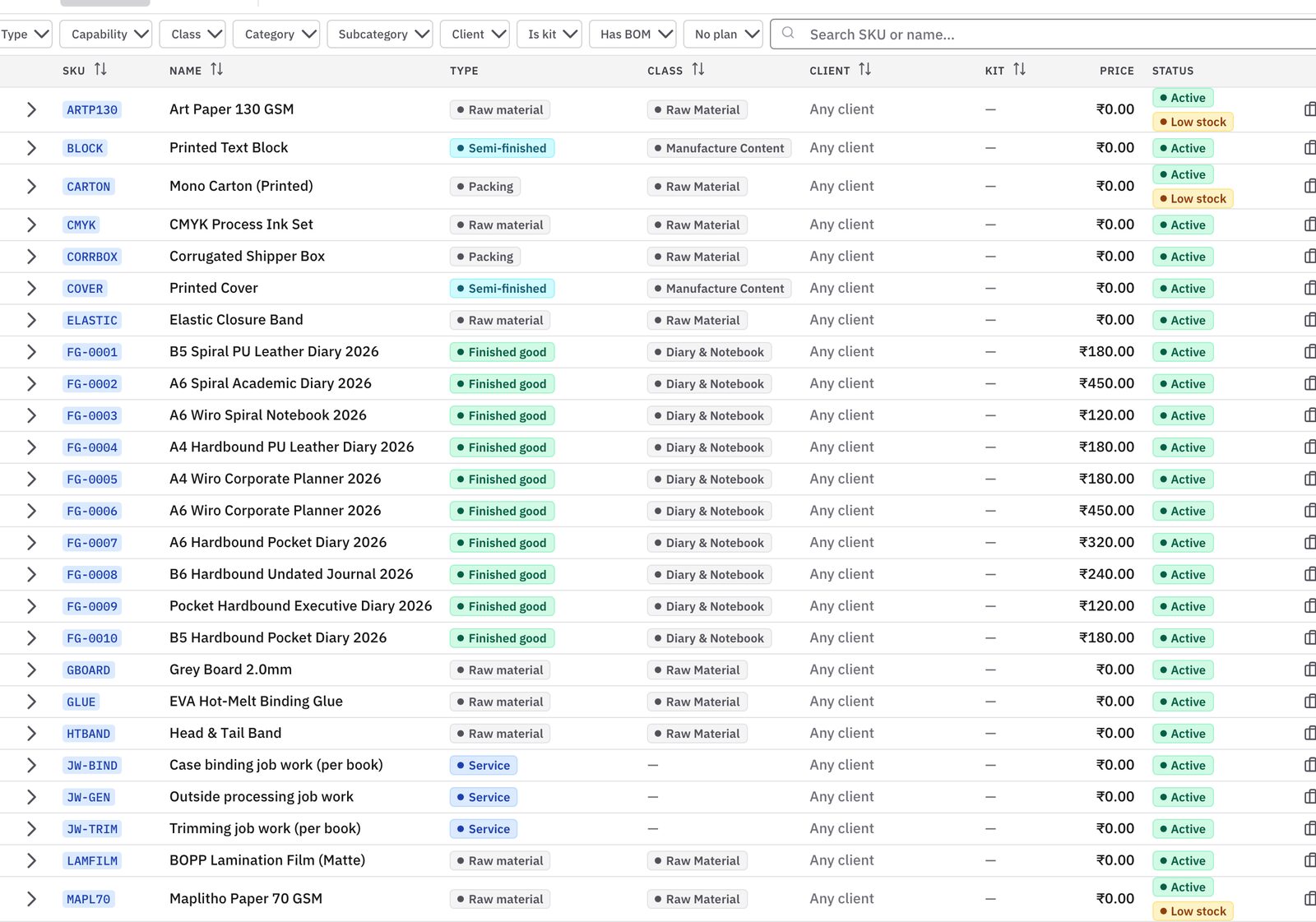
Task: Expand the Class filter dropdown
Action: point(192,34)
